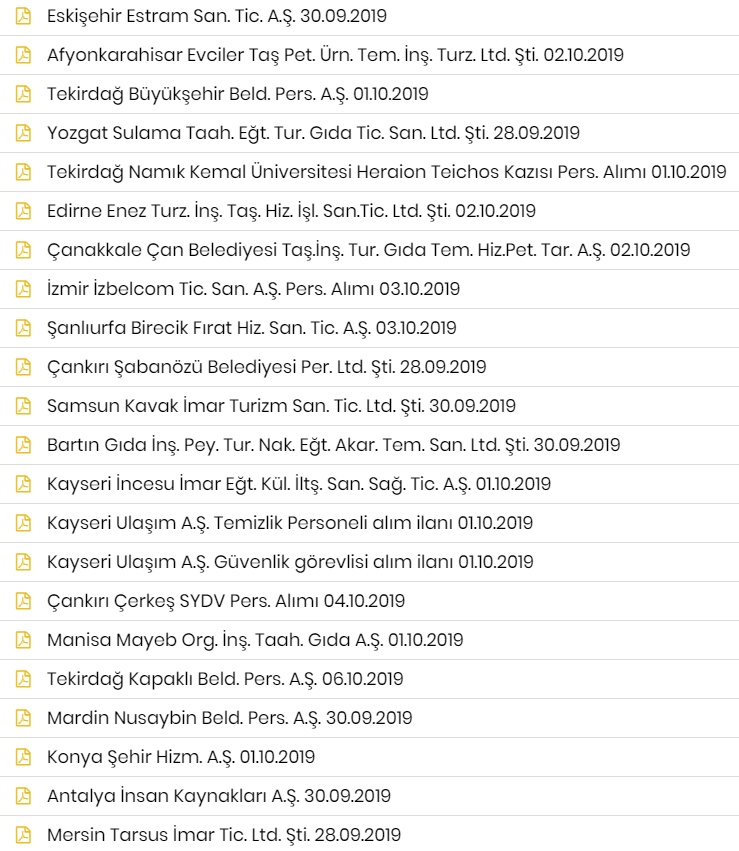739x851 pixels.
Task: Open Tekirdağ Namık Kemal Üniversitesi Heraion Teichos link
Action: pyautogui.click(x=387, y=173)
